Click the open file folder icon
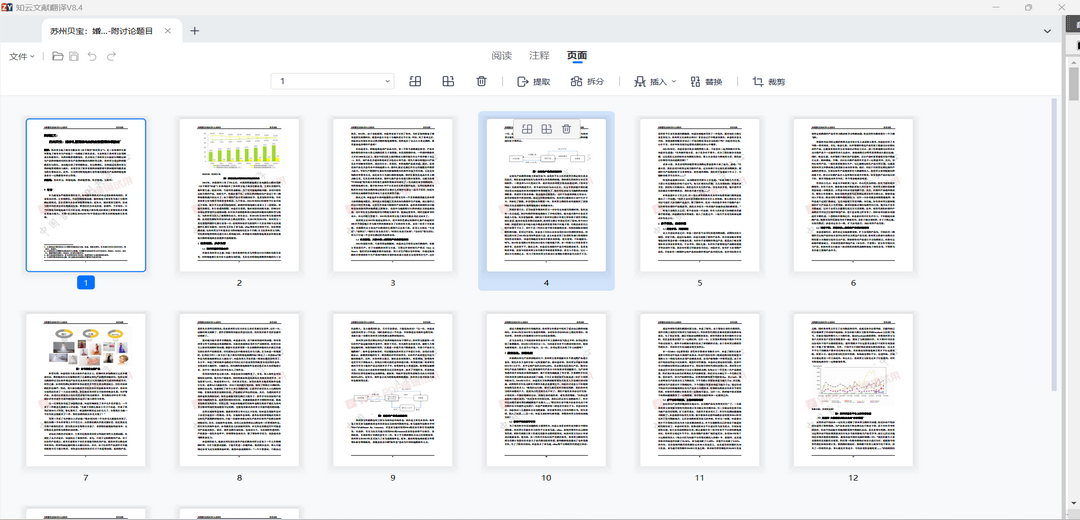1080x520 pixels. (58, 57)
